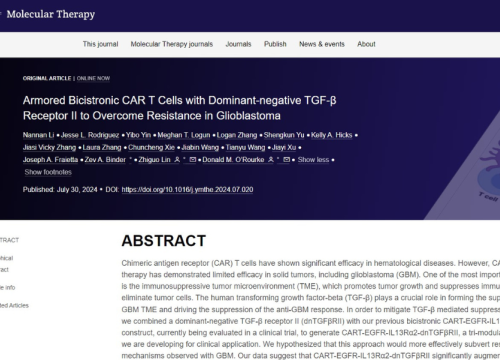The width and height of the screenshot is (500, 360).
Task: Click the Published July 30, 2024 date
Action: point(60,190)
